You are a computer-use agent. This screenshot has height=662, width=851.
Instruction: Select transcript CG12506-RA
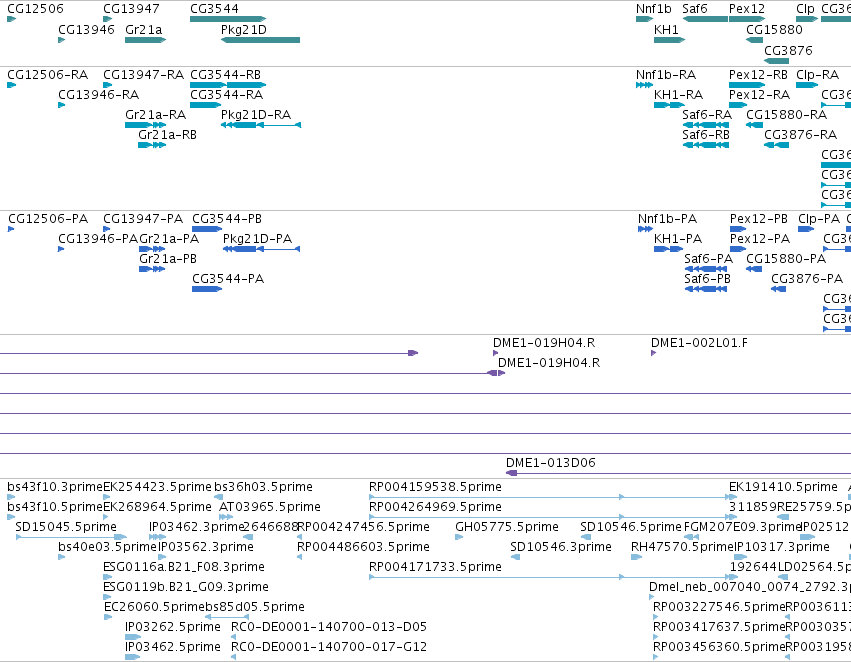pos(48,74)
